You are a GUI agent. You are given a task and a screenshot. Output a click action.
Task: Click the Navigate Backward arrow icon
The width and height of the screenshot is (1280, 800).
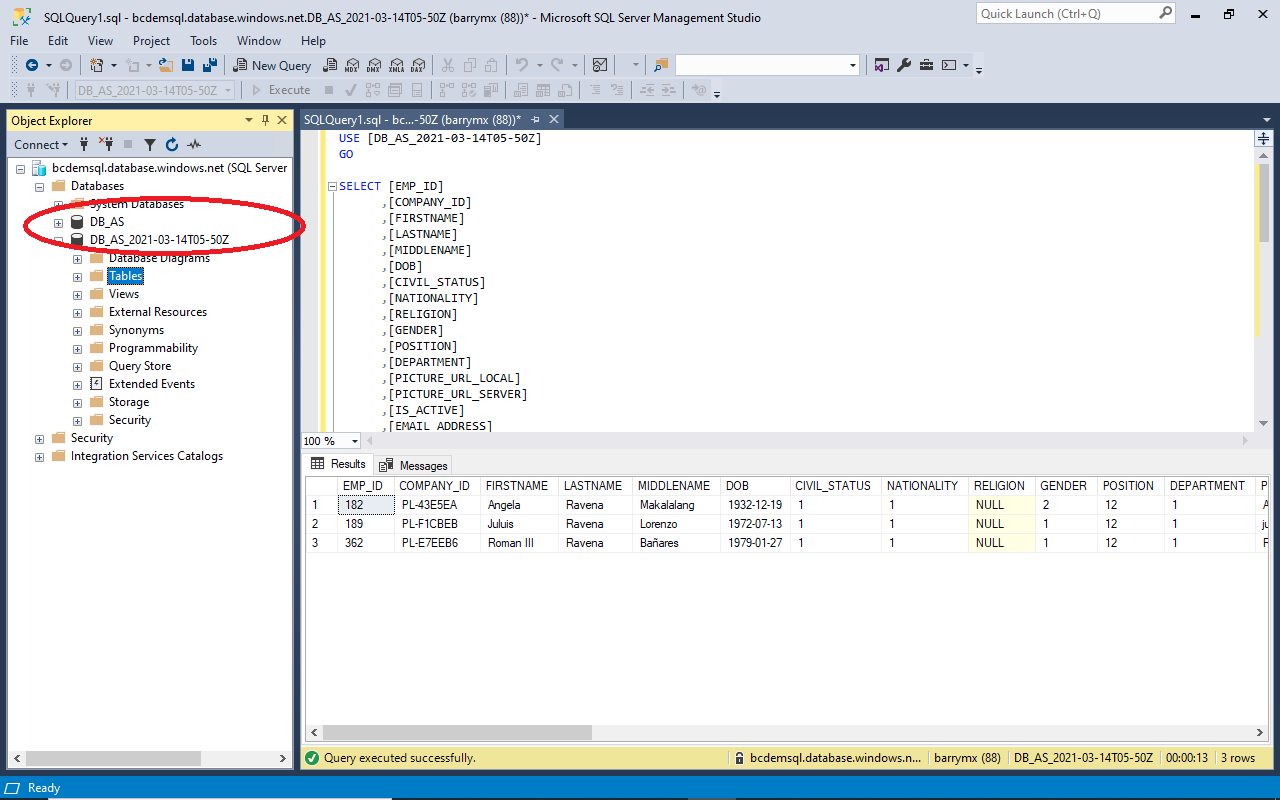click(x=32, y=65)
